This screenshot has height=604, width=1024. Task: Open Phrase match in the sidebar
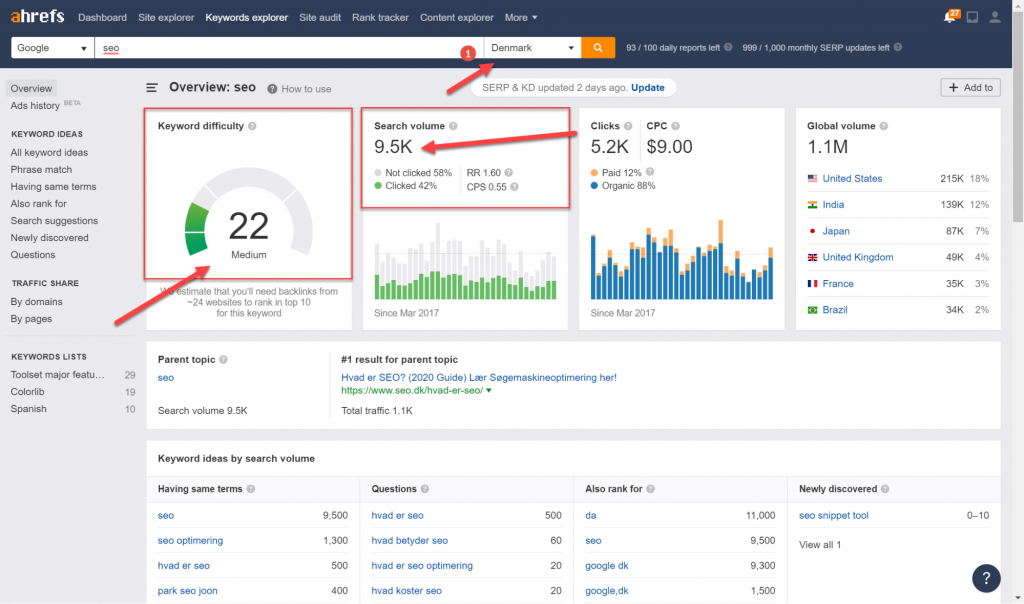[x=41, y=169]
